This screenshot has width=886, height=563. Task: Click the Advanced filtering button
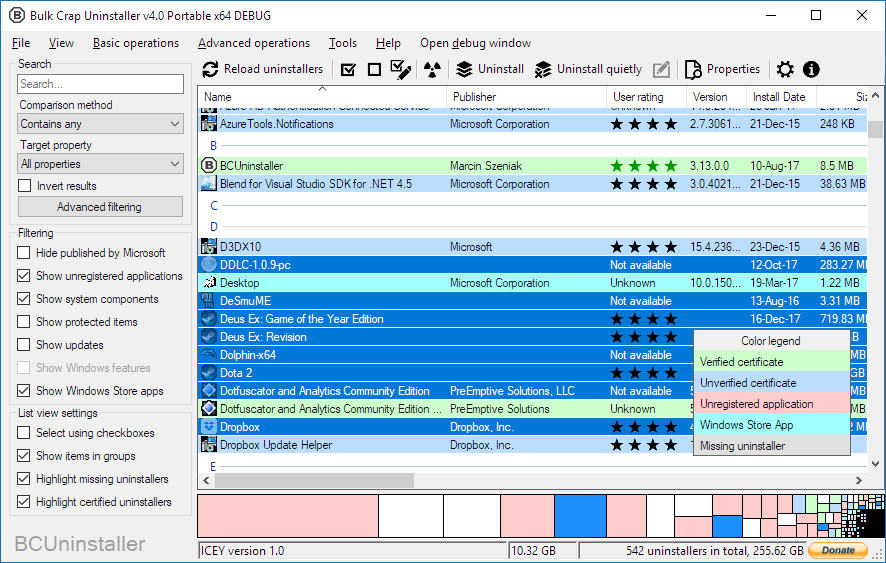[x=100, y=207]
